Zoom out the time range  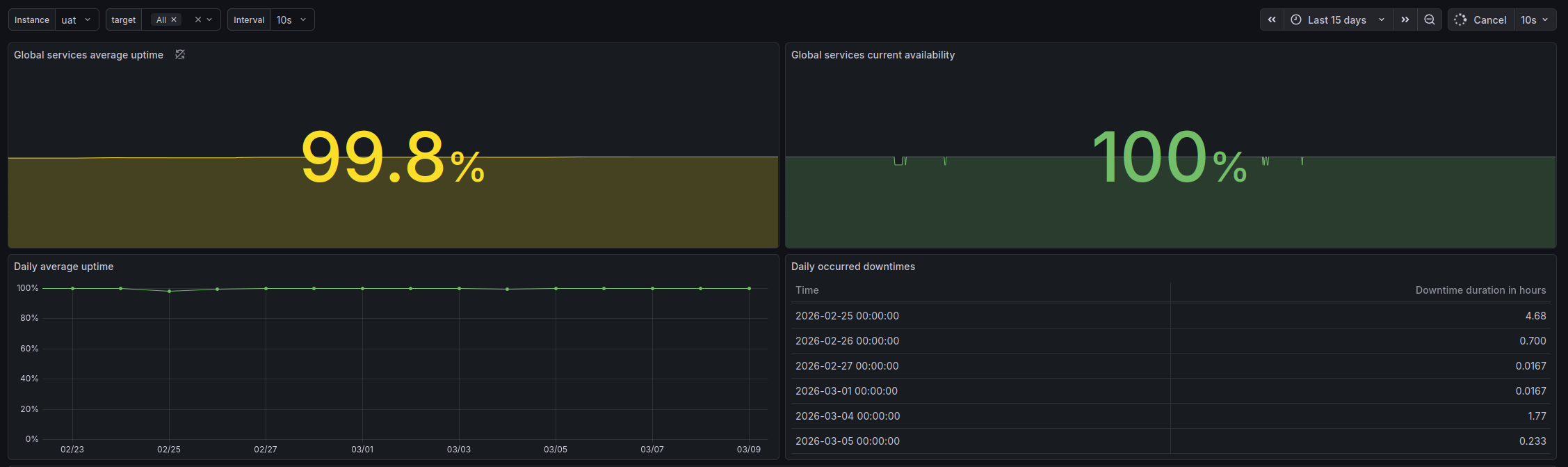pyautogui.click(x=1430, y=19)
